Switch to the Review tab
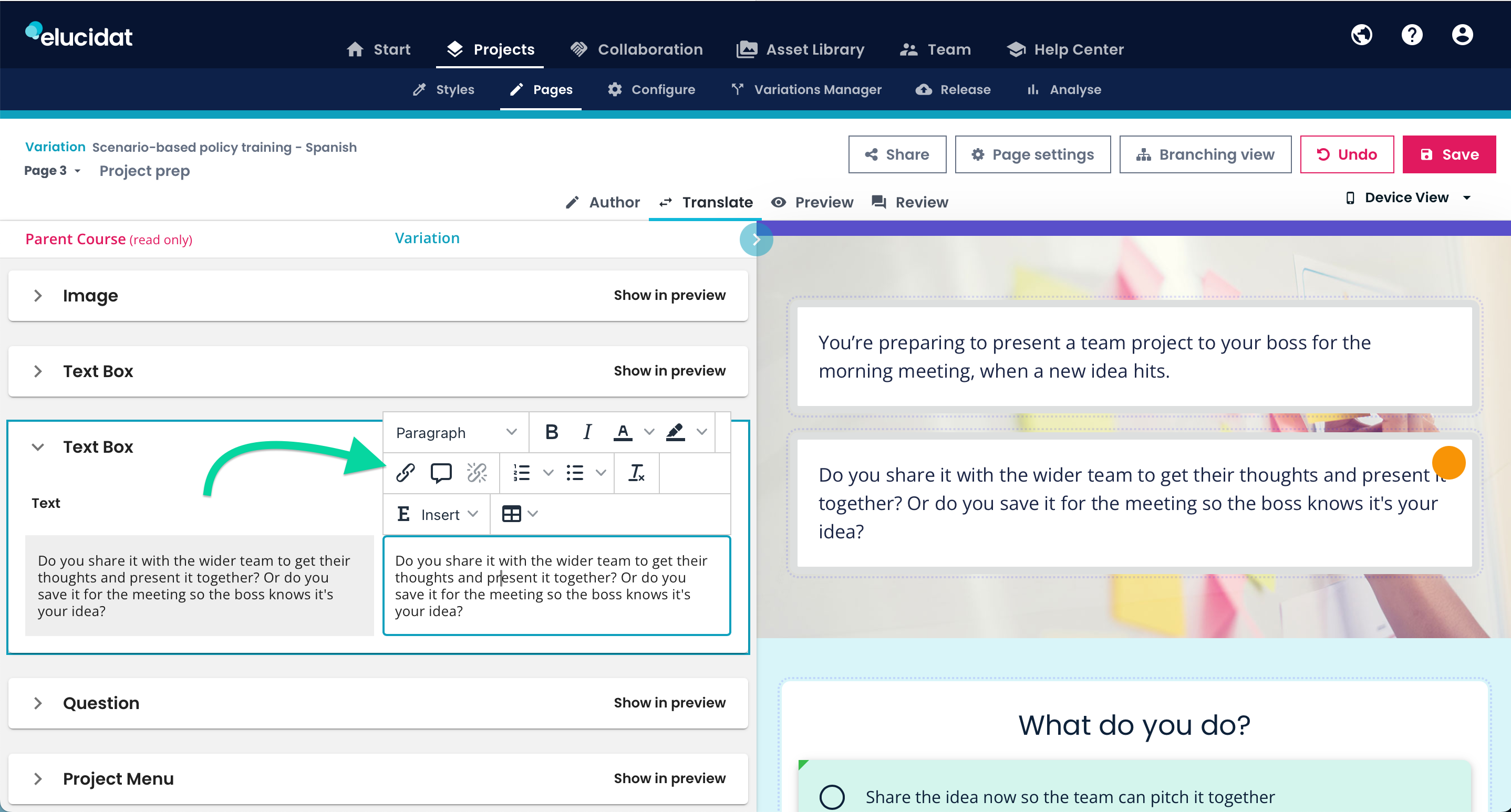The width and height of the screenshot is (1511, 812). coord(910,202)
